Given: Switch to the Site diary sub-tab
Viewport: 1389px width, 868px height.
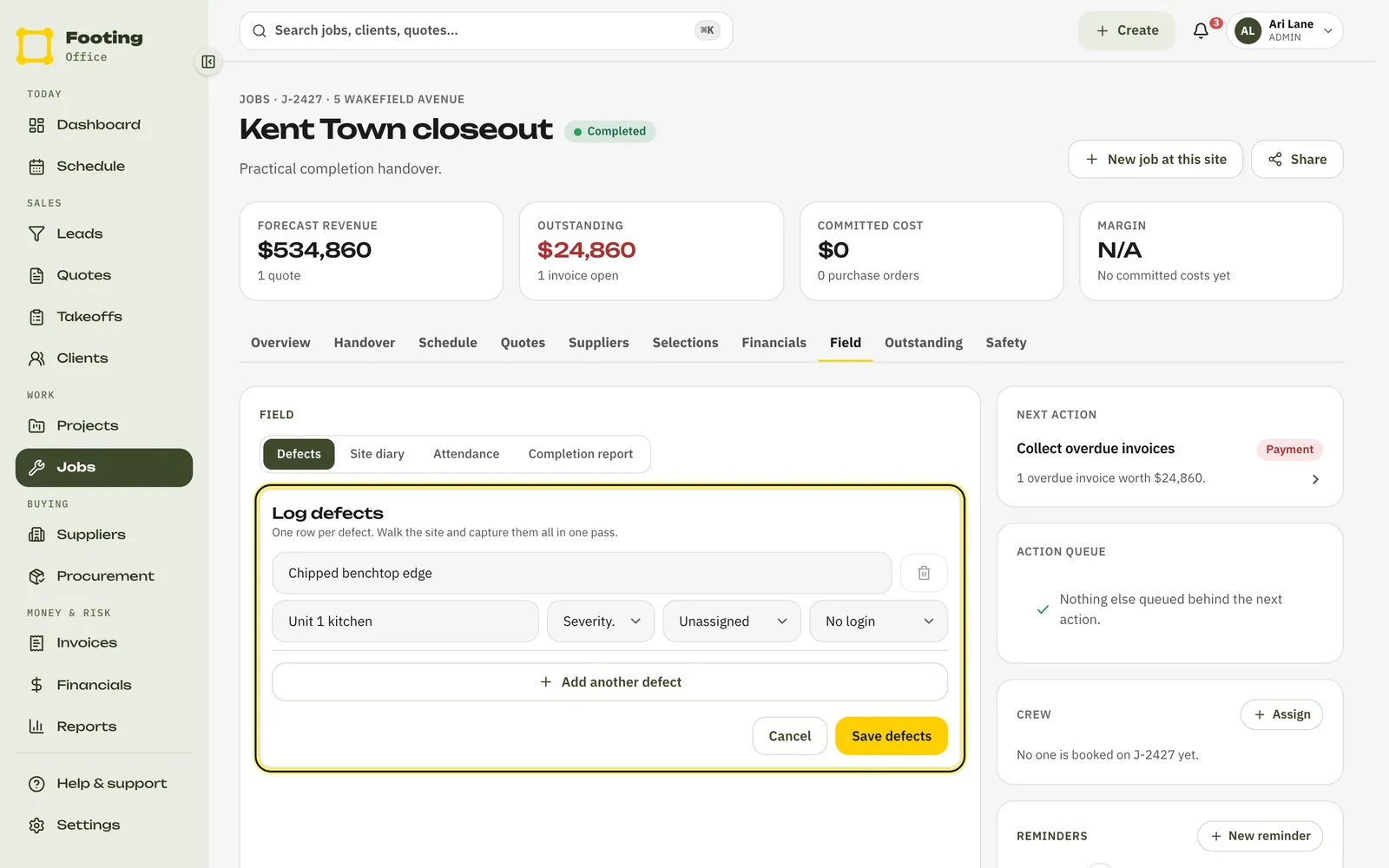Looking at the screenshot, I should click(x=378, y=454).
